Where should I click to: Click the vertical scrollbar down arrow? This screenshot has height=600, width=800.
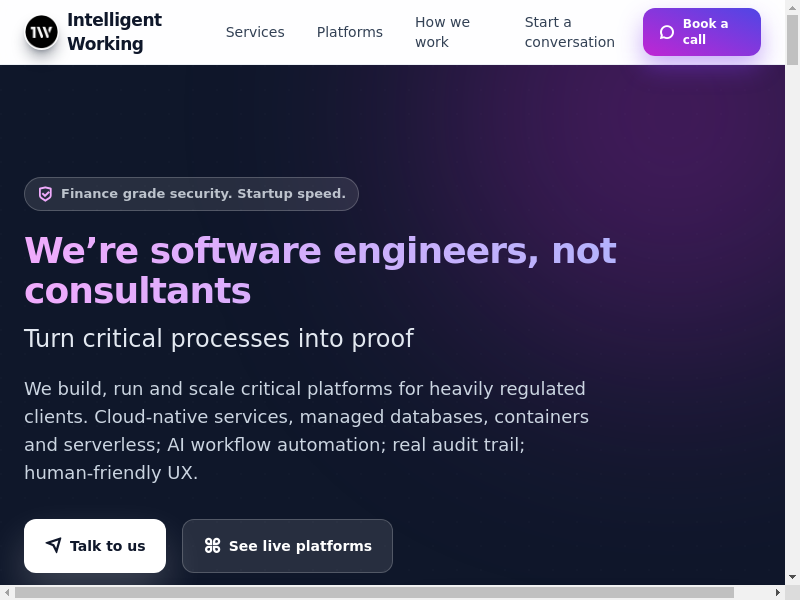(792, 578)
